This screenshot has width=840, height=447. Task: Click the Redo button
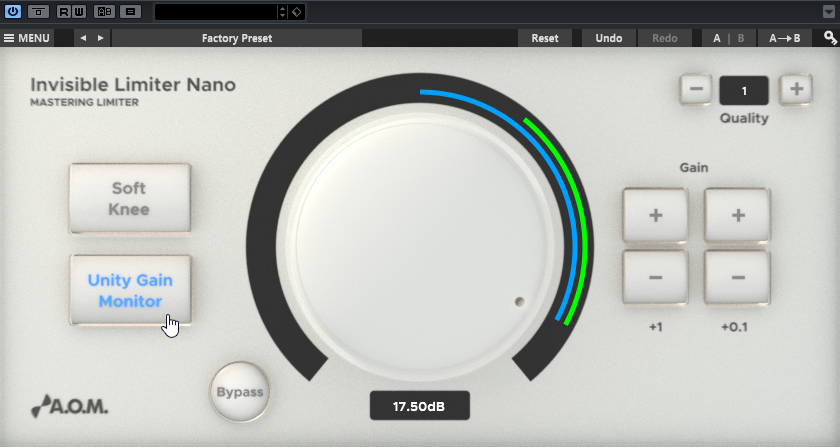[665, 38]
